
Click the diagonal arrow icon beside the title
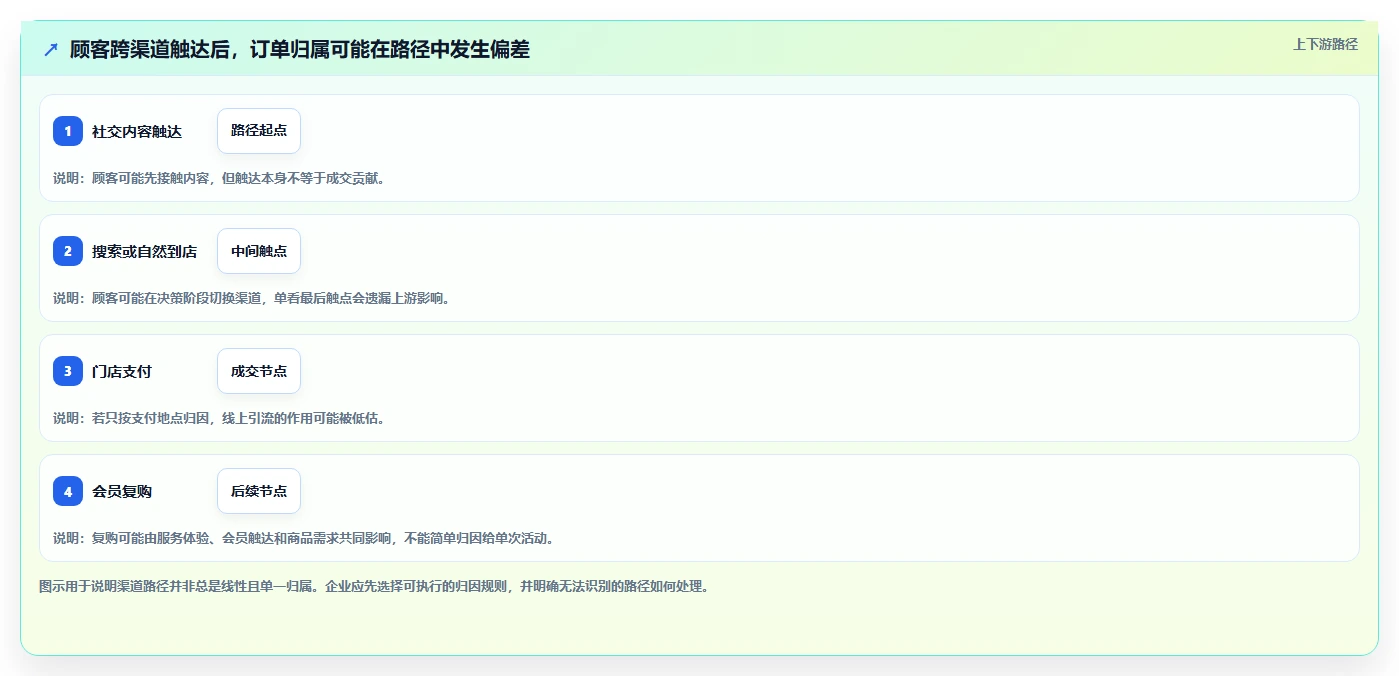[51, 49]
